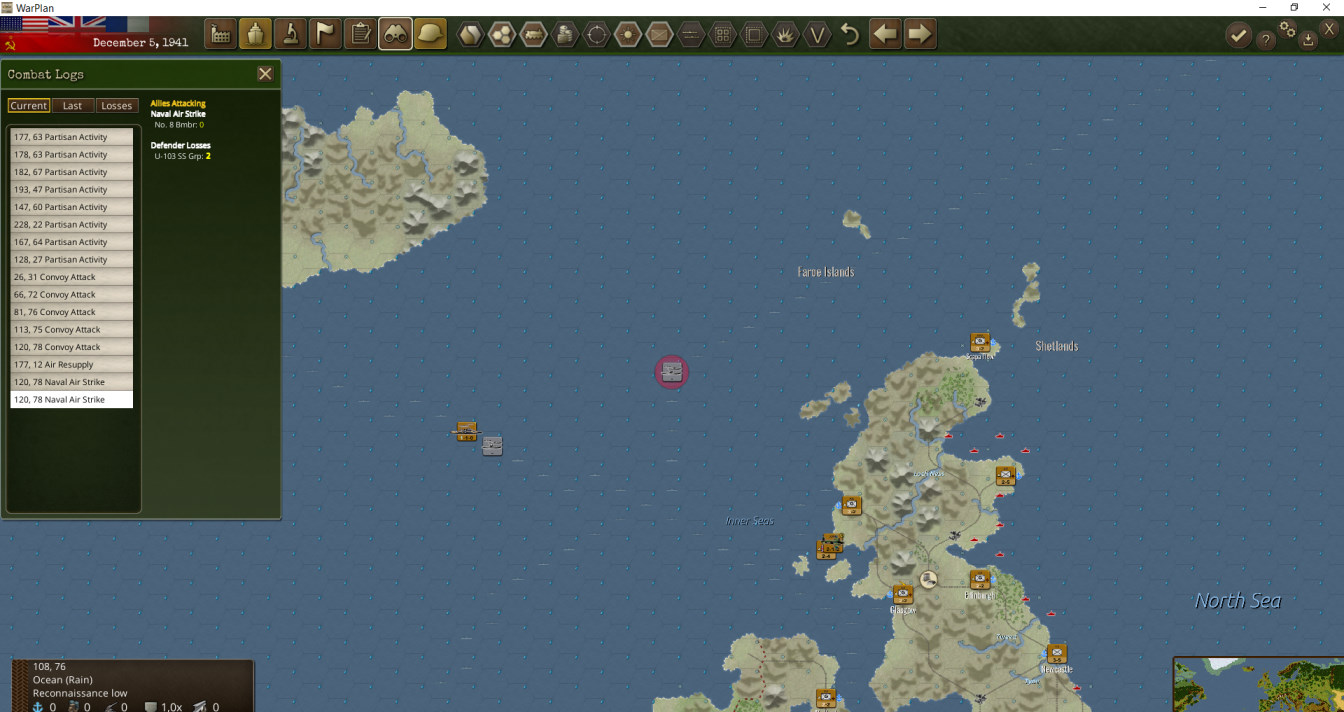The height and width of the screenshot is (712, 1344).
Task: Select log entry 147, 60 Partisan Activity
Action: 71,207
